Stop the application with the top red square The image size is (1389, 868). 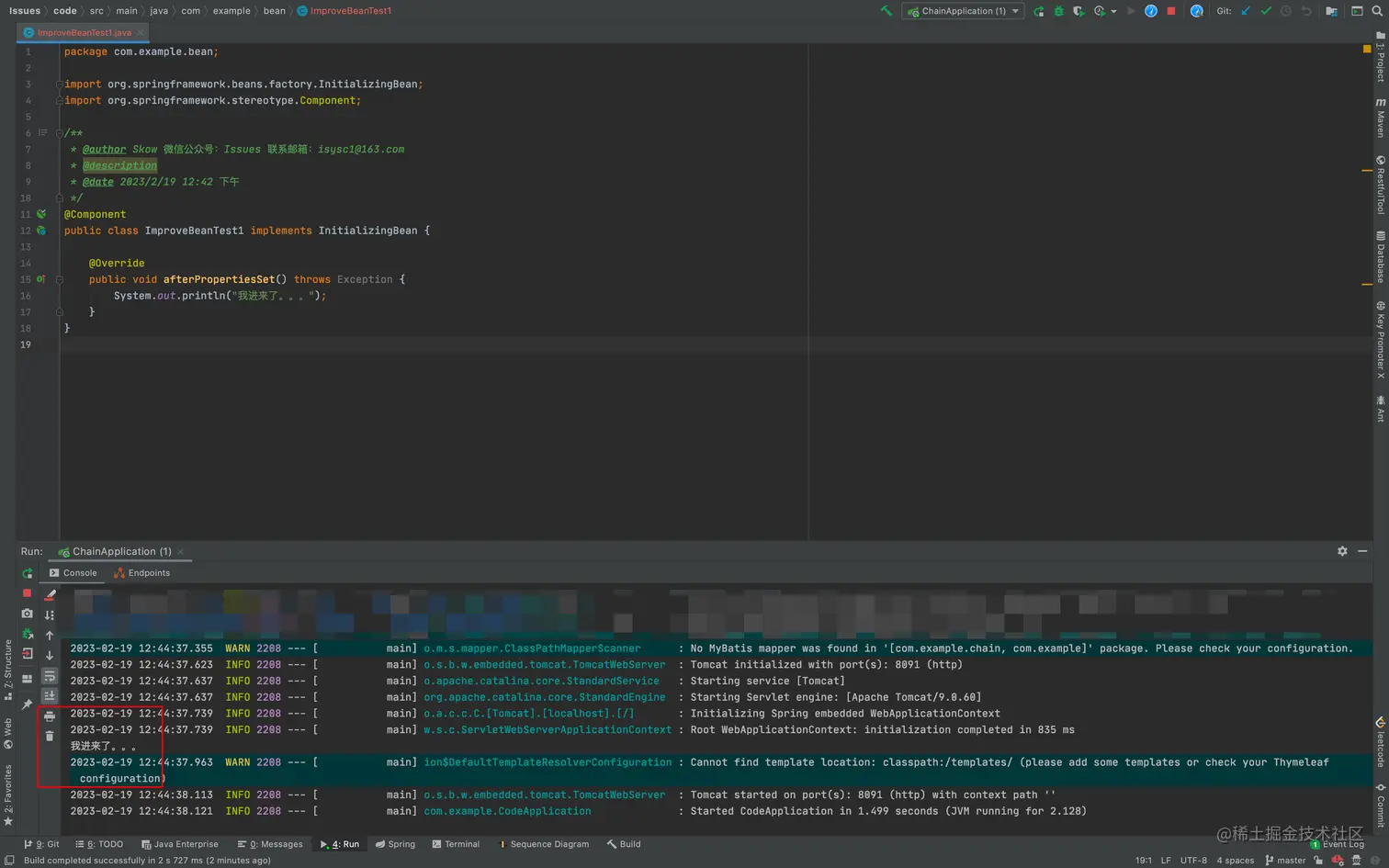[1171, 11]
